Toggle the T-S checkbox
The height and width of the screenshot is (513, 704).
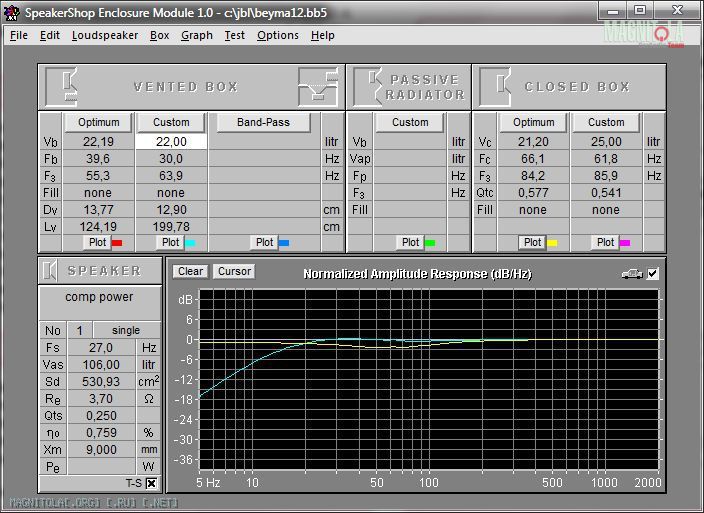tap(151, 483)
